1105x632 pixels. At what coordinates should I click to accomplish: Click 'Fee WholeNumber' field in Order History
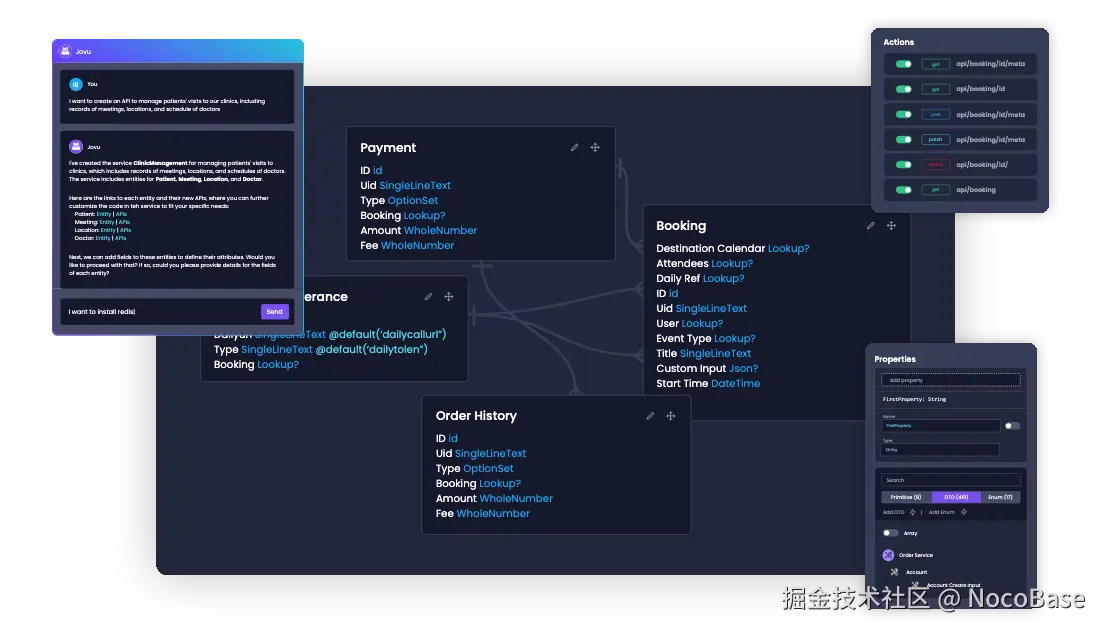click(482, 513)
